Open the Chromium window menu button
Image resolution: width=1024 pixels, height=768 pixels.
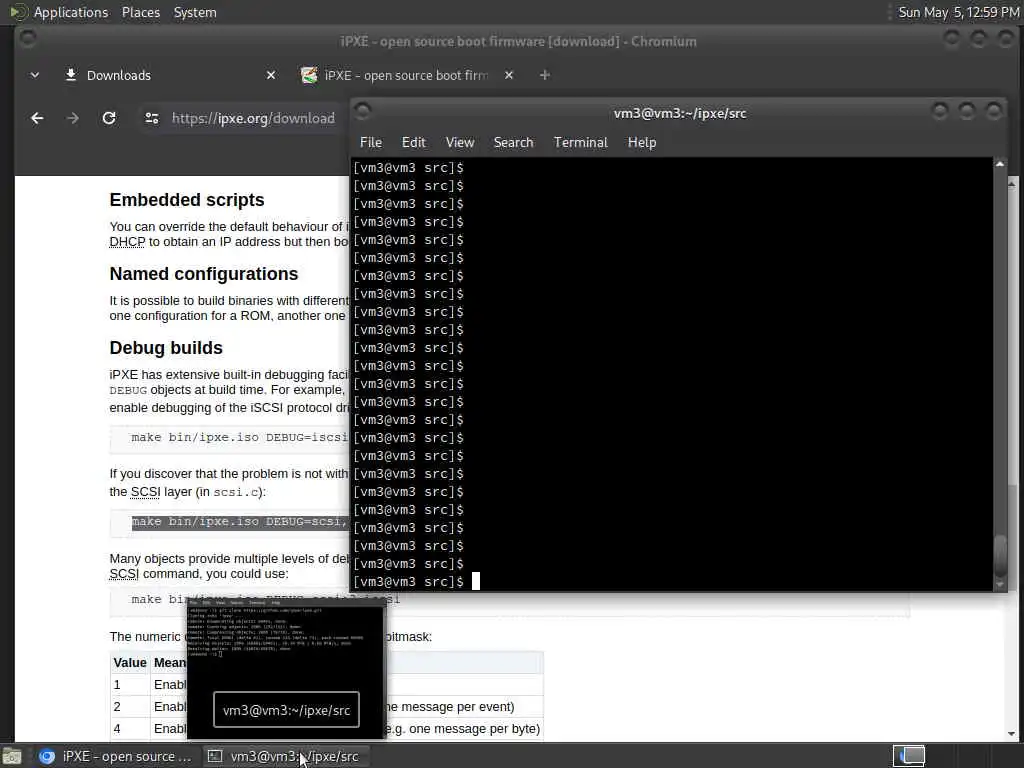point(27,39)
